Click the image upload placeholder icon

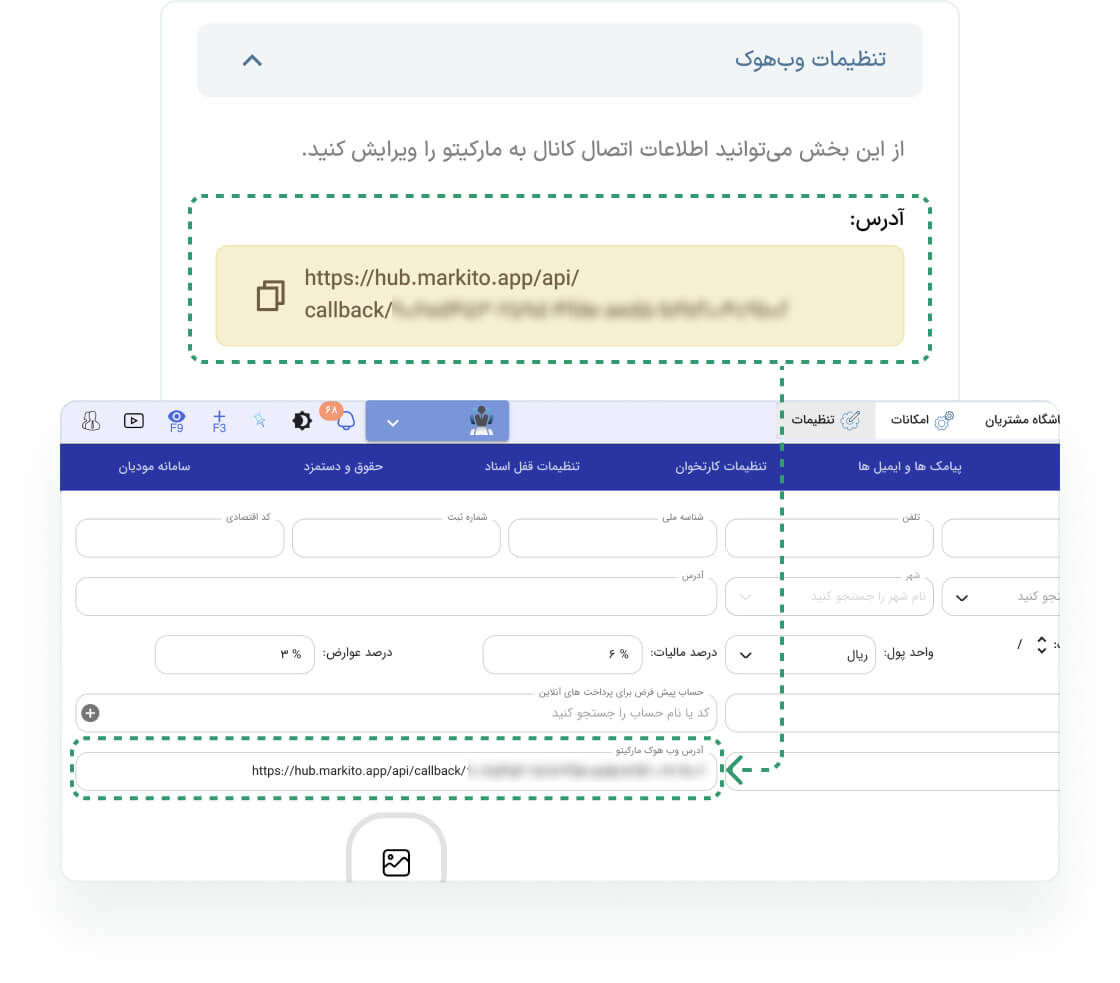396,862
